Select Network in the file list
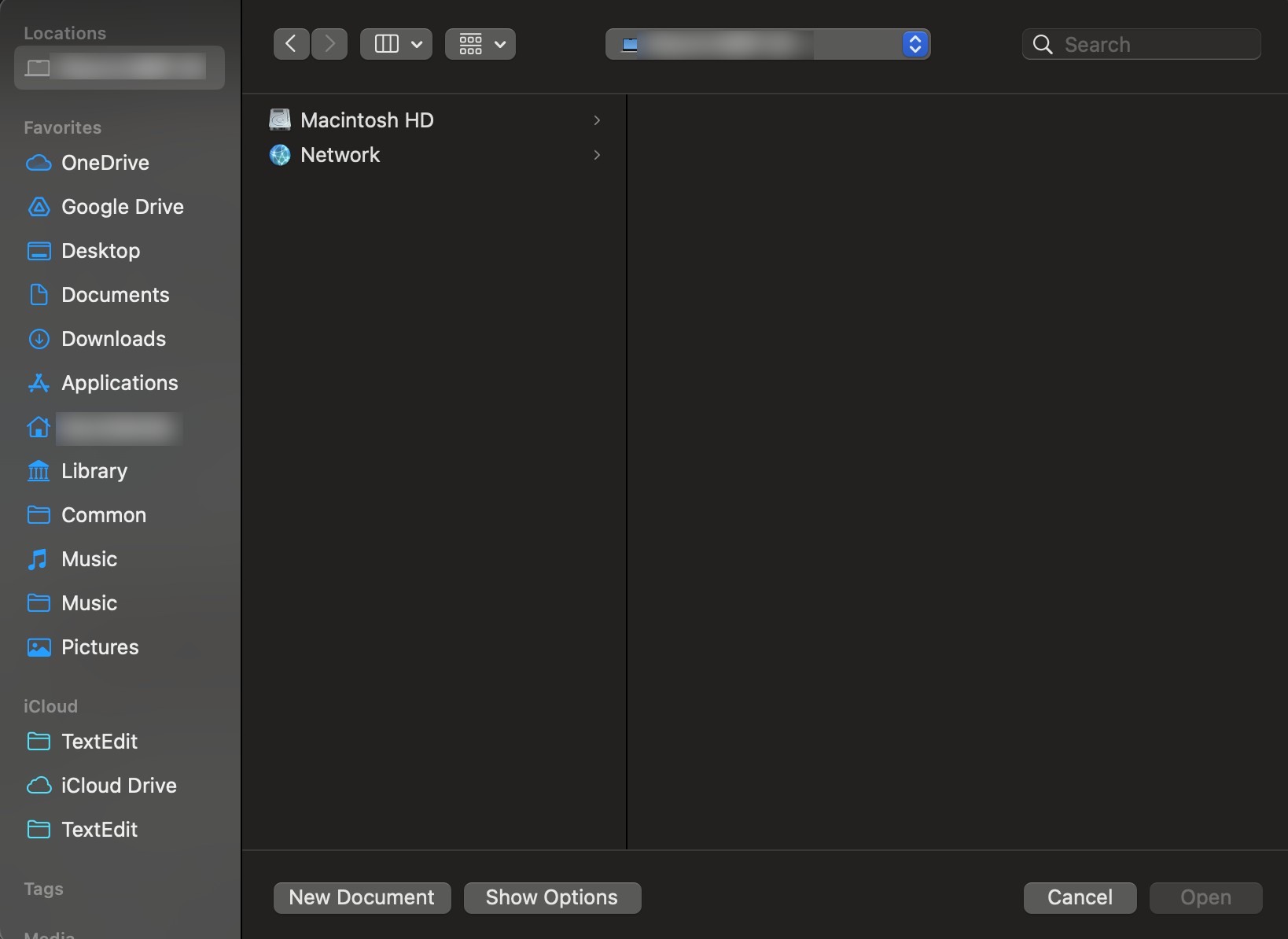This screenshot has height=939, width=1288. click(x=340, y=155)
